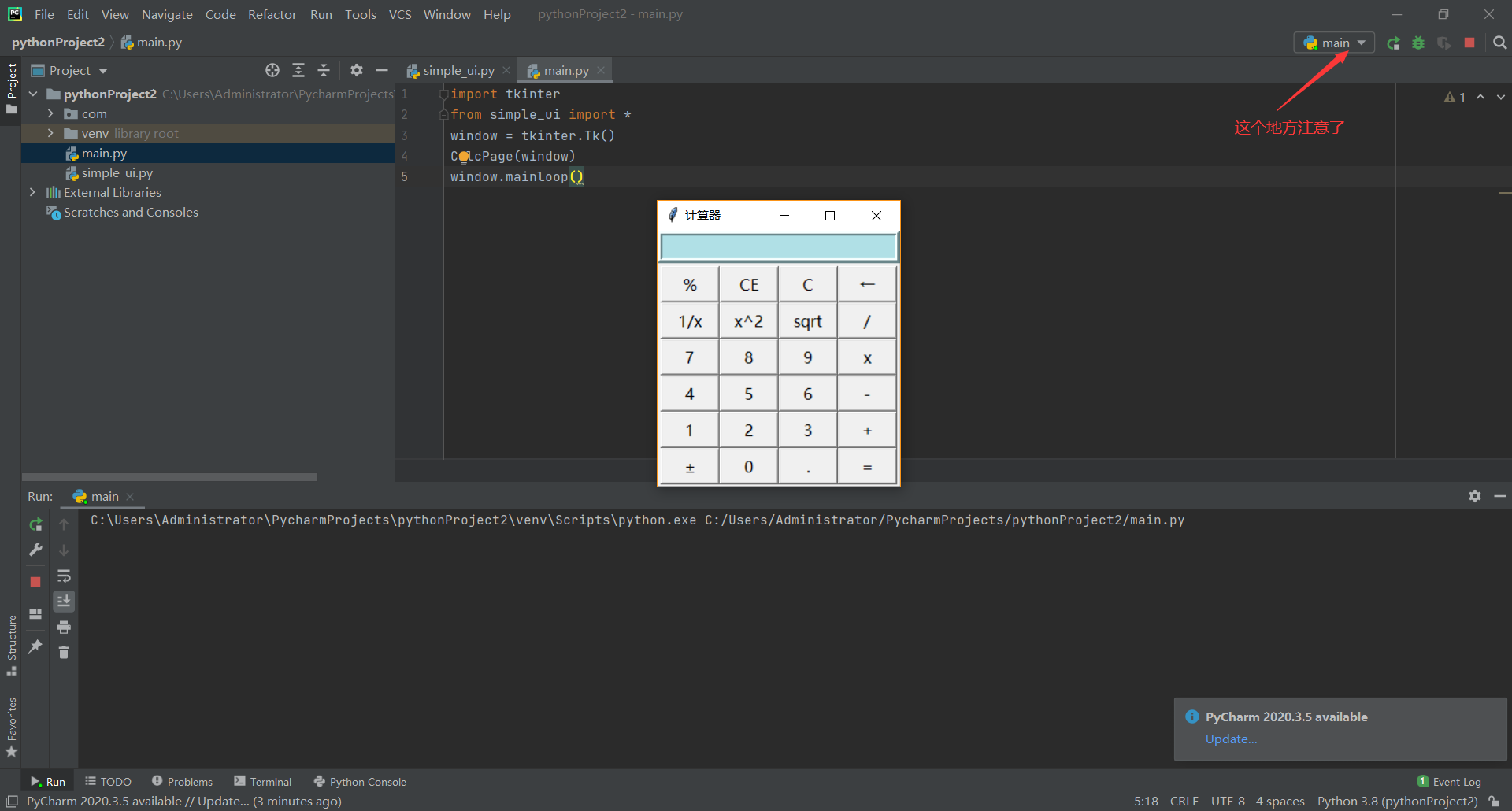Image resolution: width=1512 pixels, height=811 pixels.
Task: Click Update link in PyCharm notification
Action: (x=1230, y=739)
